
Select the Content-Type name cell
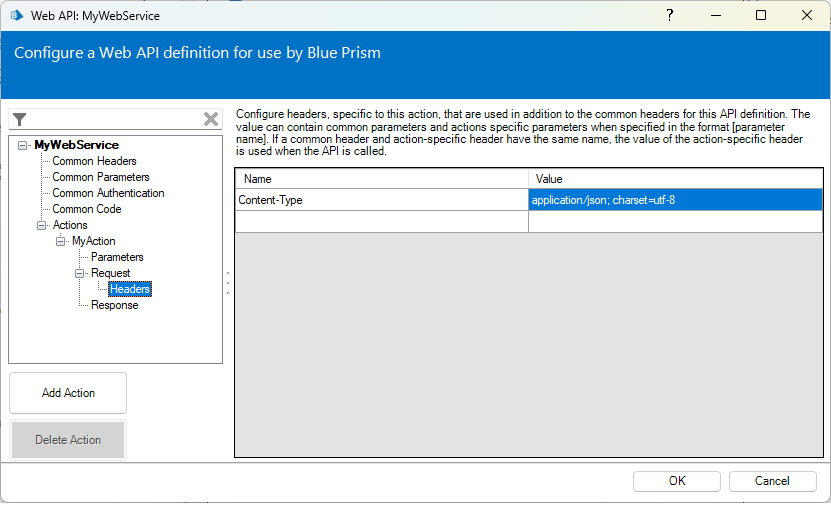[x=381, y=200]
